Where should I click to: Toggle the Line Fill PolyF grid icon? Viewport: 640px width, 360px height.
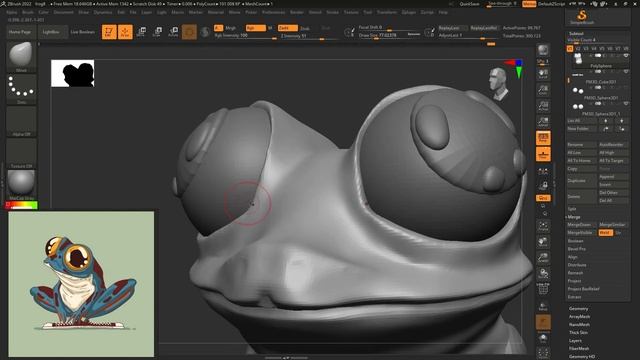543,289
